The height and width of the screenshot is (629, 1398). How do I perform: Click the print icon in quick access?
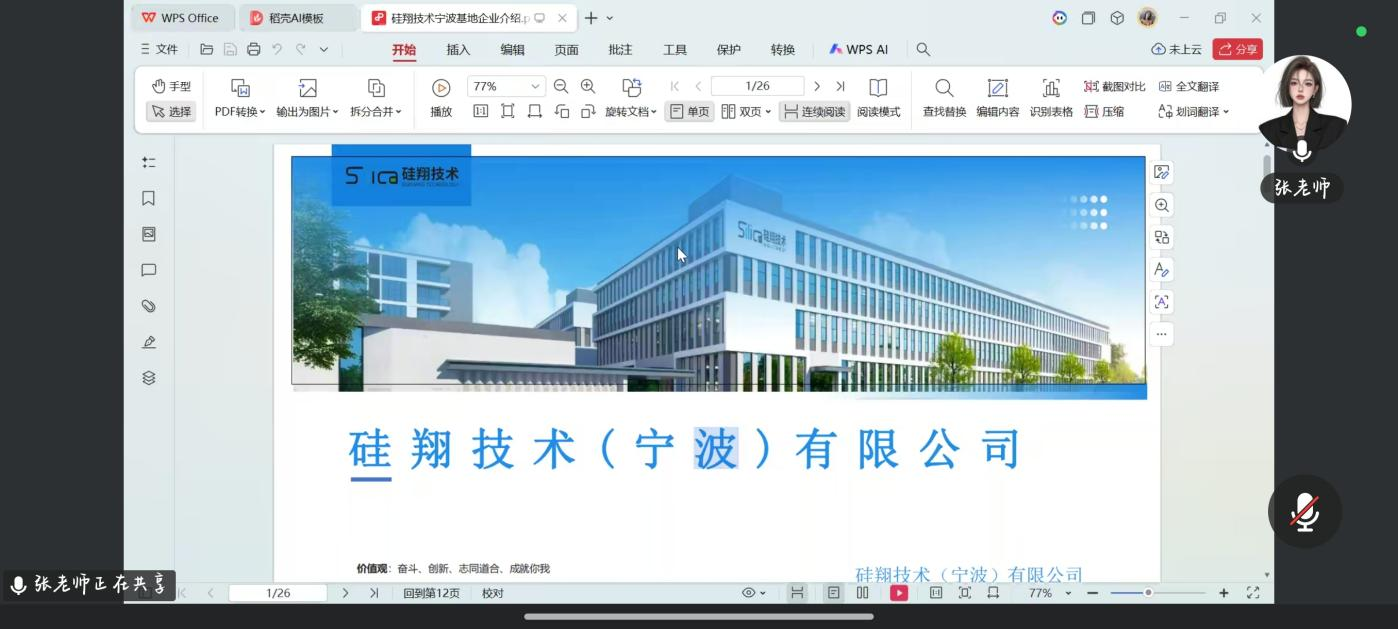[x=253, y=49]
